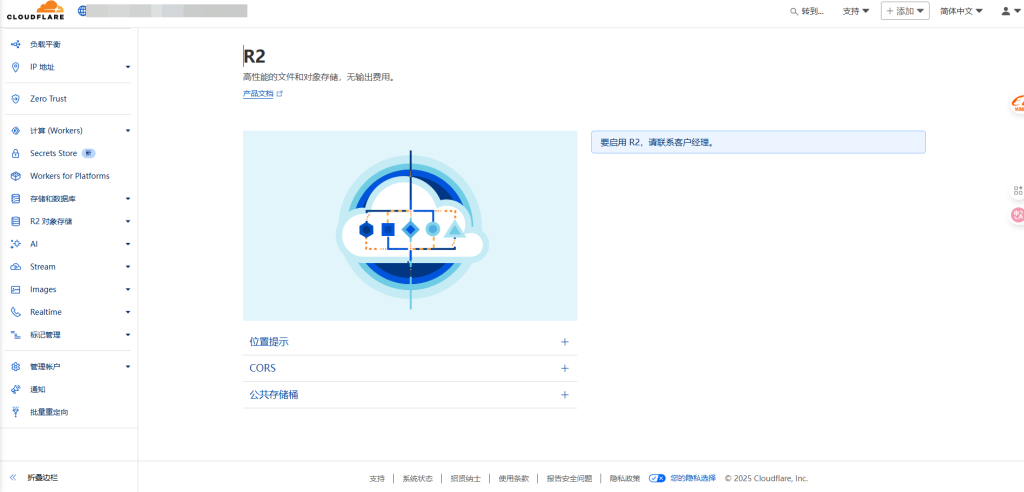Click the 管理帐户 gear icon

pos(16,367)
